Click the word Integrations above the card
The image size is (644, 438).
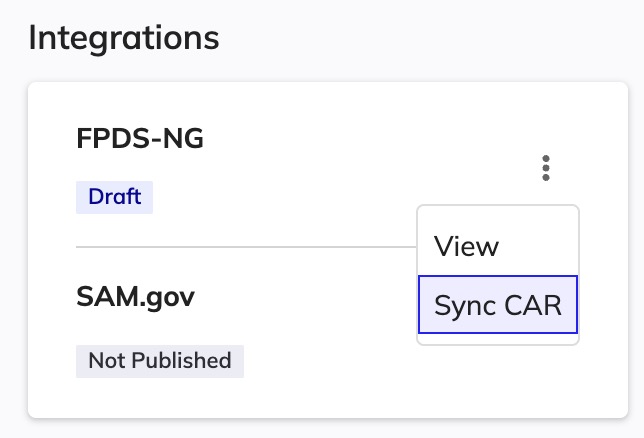click(x=124, y=38)
